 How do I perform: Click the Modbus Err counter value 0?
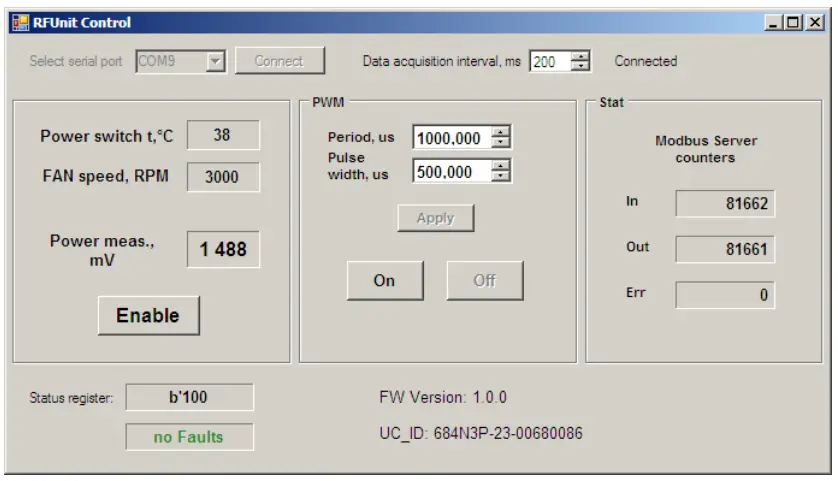tap(725, 295)
